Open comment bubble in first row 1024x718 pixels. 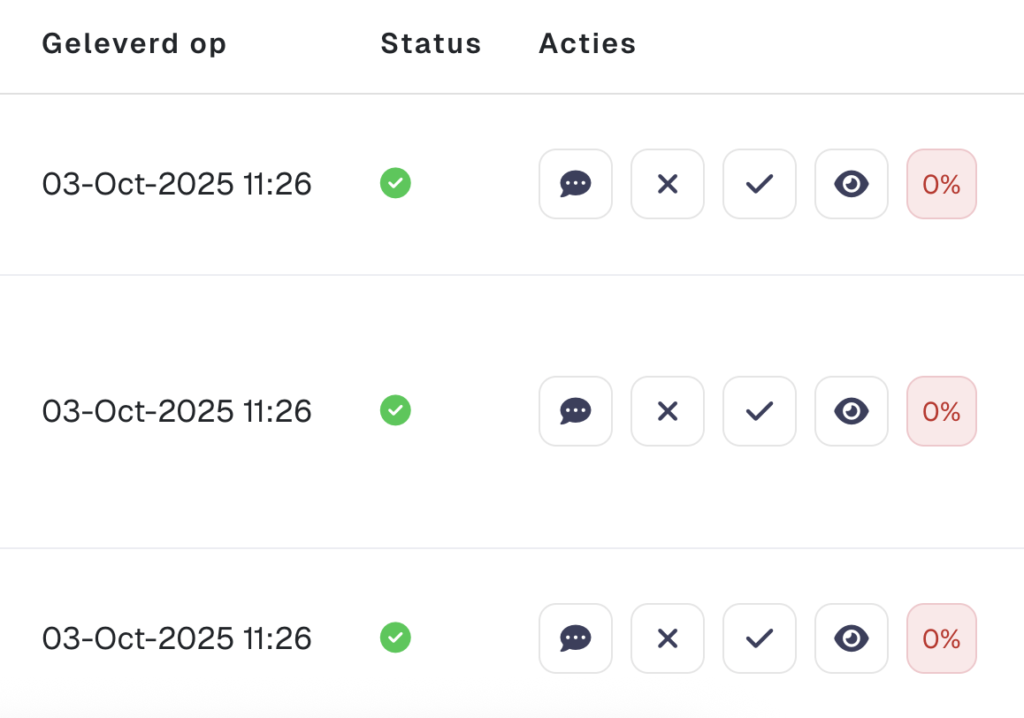click(x=575, y=184)
